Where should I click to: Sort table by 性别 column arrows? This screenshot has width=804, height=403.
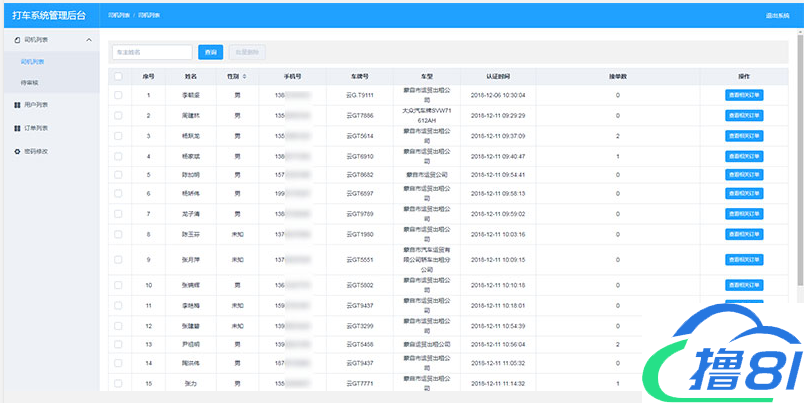point(244,76)
